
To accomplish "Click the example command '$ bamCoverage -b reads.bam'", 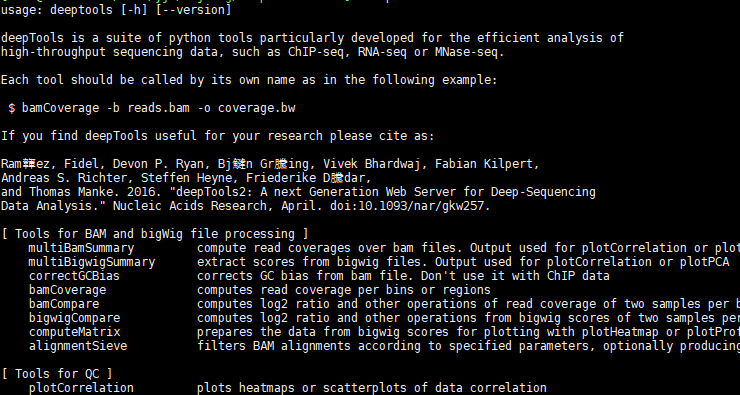I will [99, 108].
